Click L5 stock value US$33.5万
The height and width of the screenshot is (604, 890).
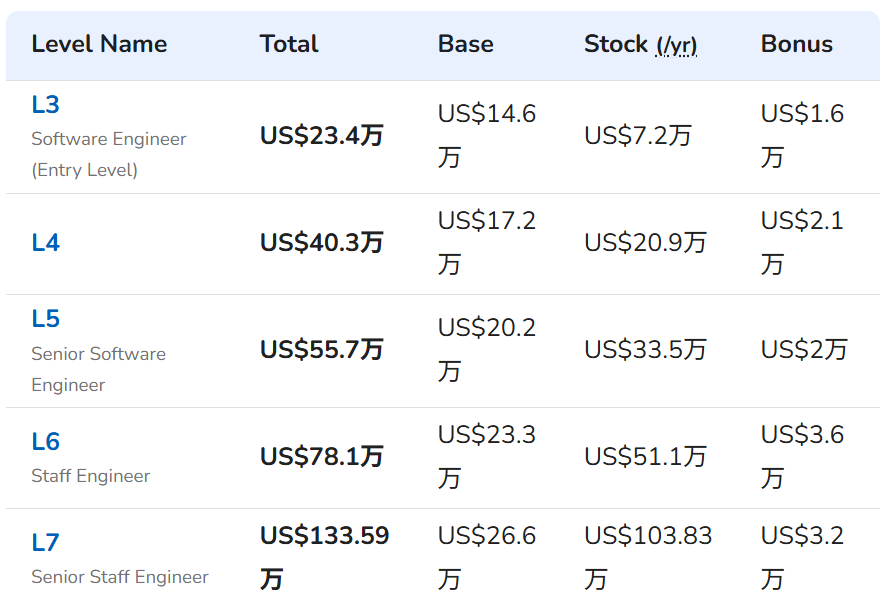click(645, 350)
